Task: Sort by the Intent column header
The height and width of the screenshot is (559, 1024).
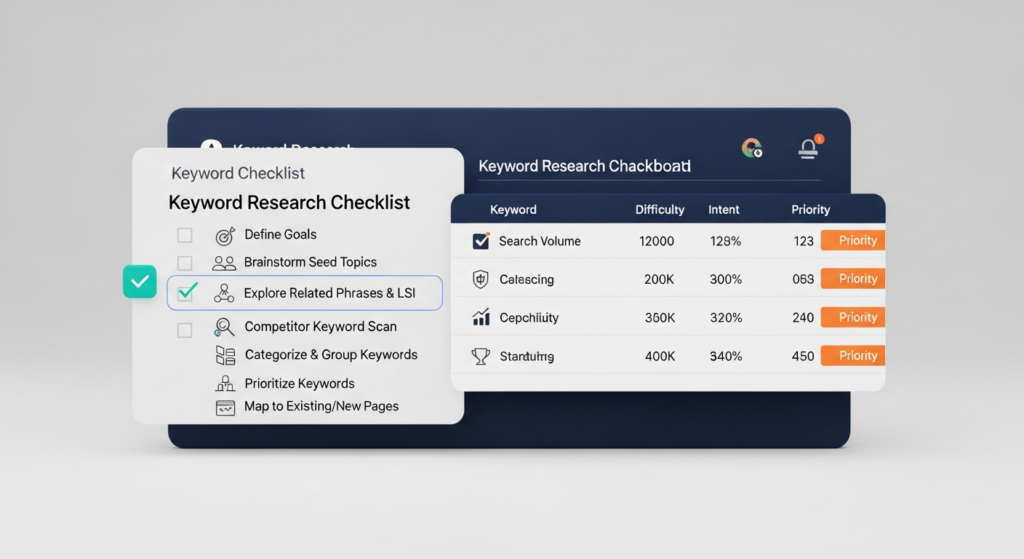Action: pyautogui.click(x=724, y=210)
